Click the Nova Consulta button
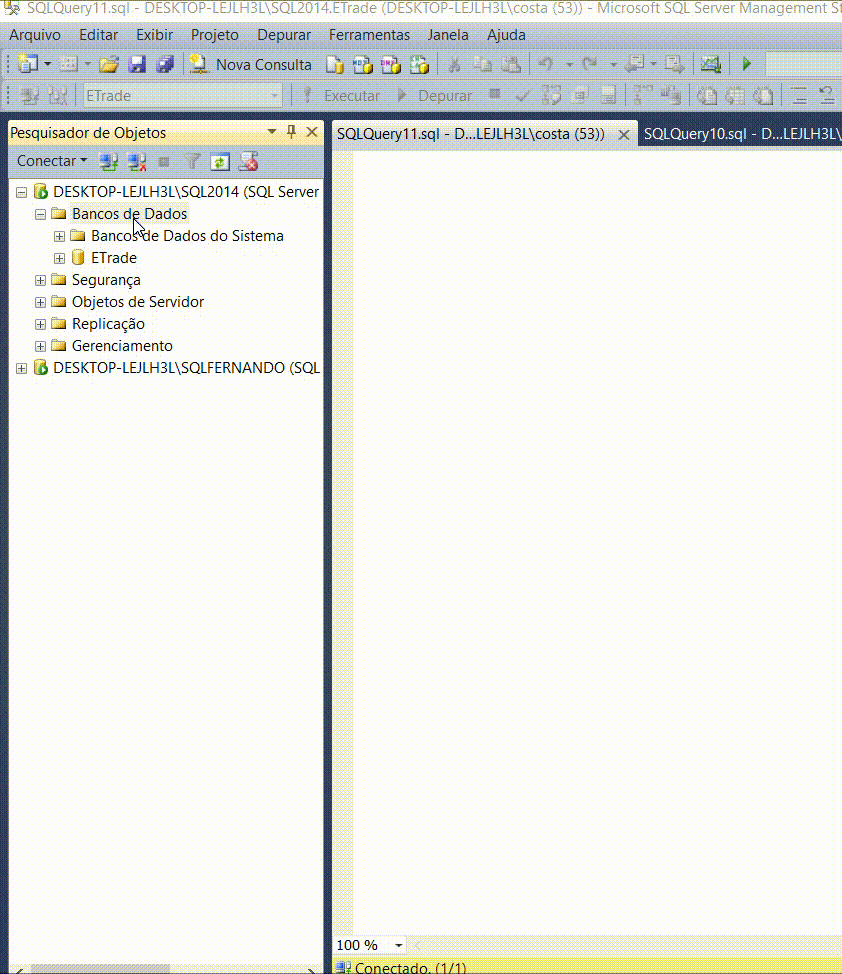This screenshot has width=842, height=974. pos(250,65)
